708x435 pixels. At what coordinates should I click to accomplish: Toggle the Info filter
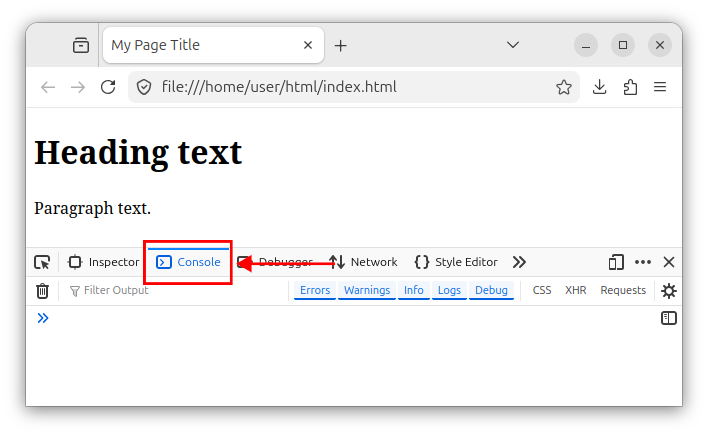point(414,290)
